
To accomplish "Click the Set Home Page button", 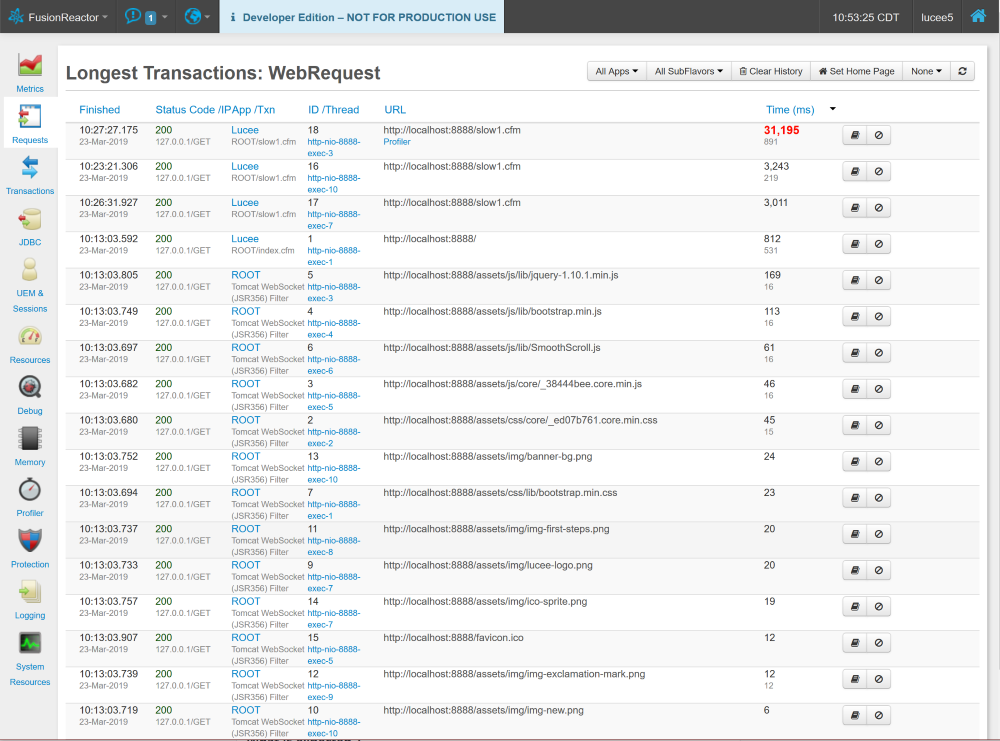I will [x=857, y=71].
